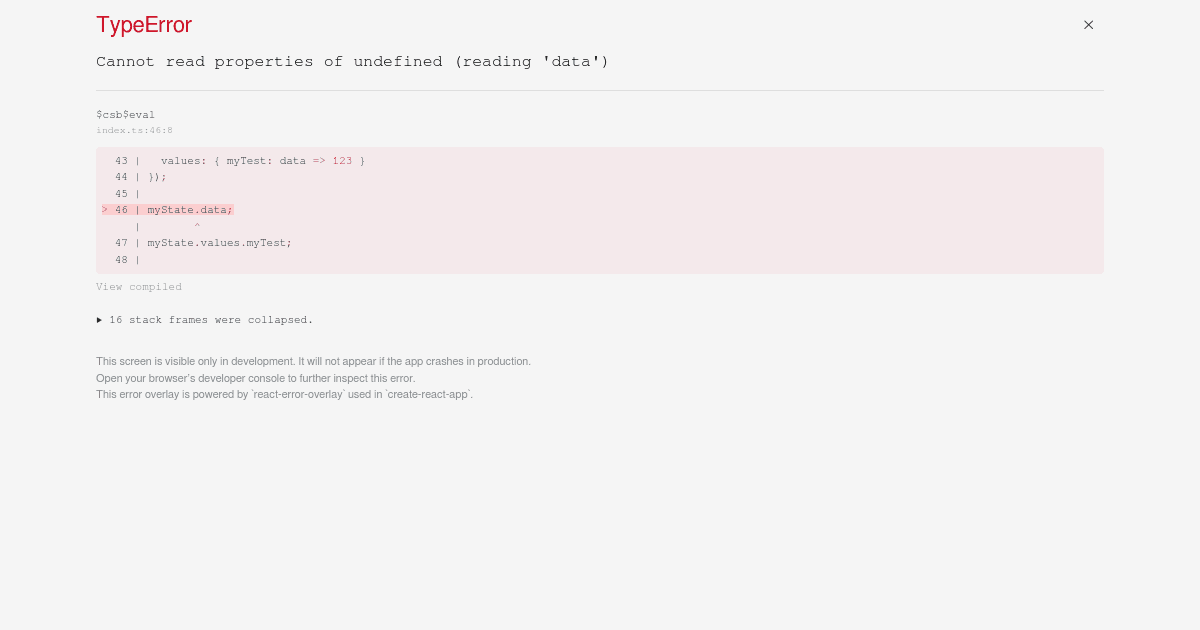
Task: Click code line 43 with values: { myTest
Action: click(x=240, y=161)
